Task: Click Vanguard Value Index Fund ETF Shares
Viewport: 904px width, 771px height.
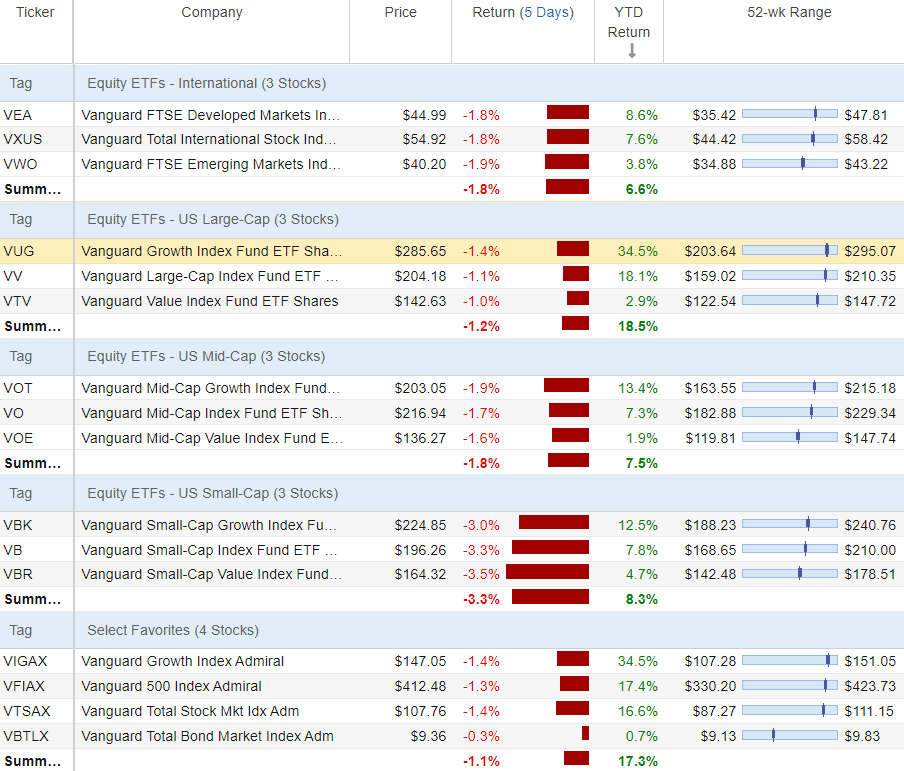Action: 210,301
